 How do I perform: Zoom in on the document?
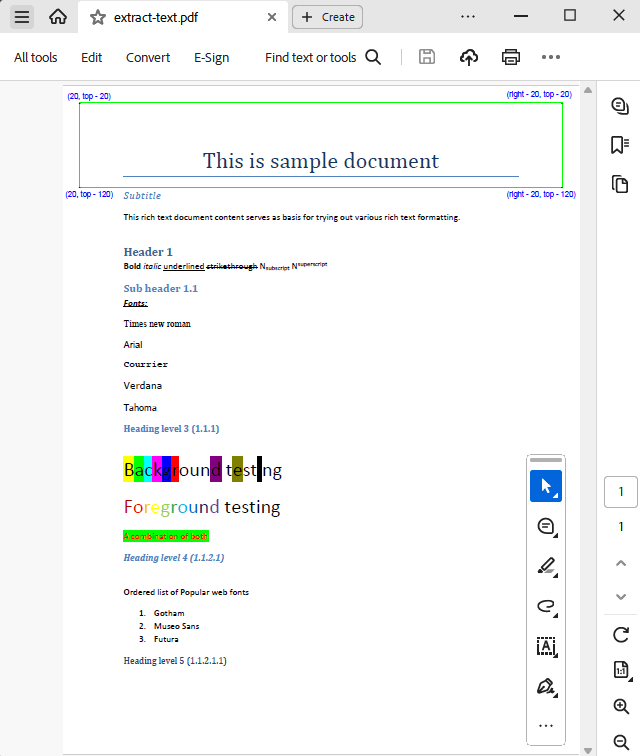621,706
